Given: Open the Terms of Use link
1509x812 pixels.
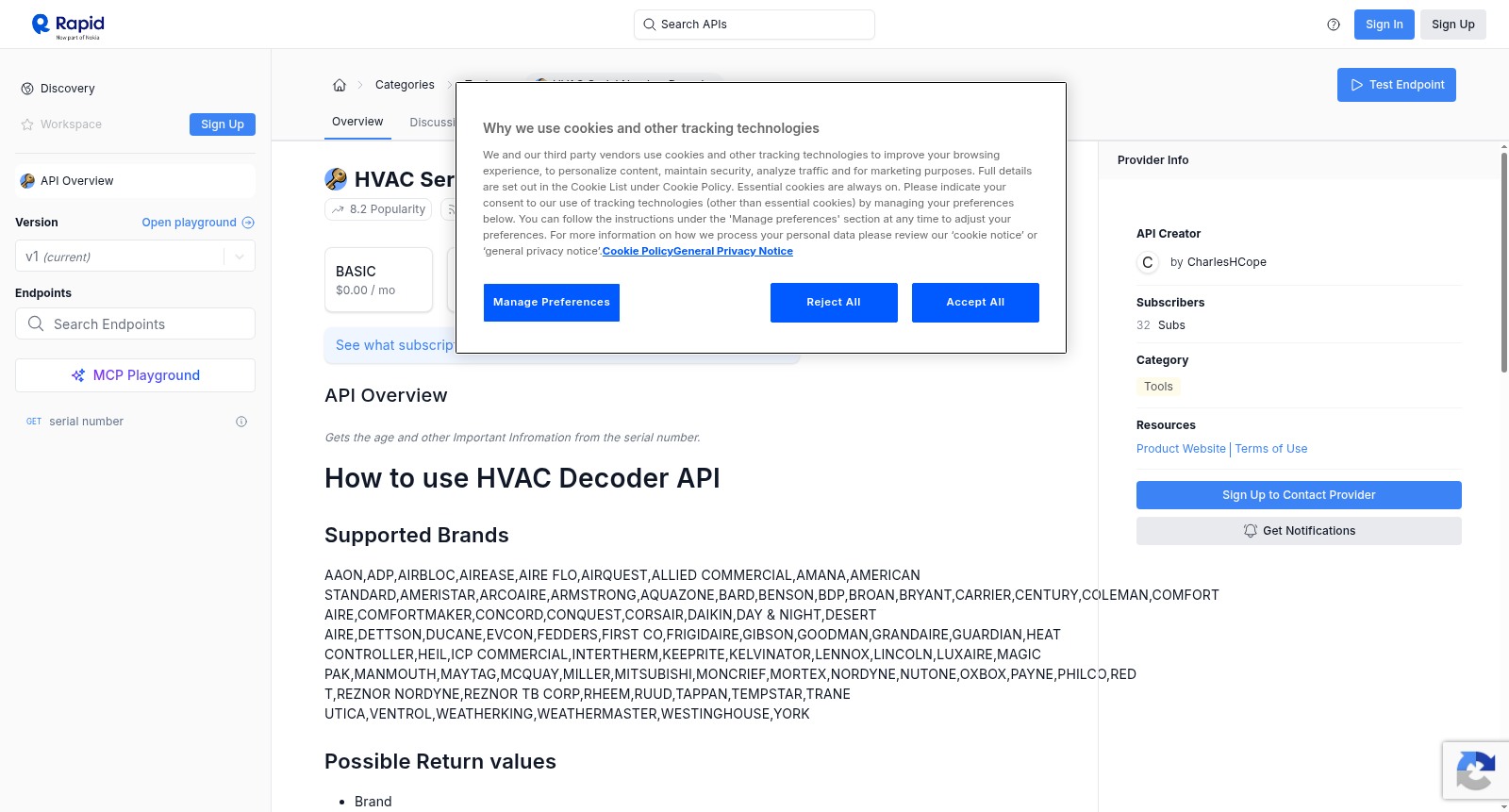Looking at the screenshot, I should pyautogui.click(x=1271, y=449).
